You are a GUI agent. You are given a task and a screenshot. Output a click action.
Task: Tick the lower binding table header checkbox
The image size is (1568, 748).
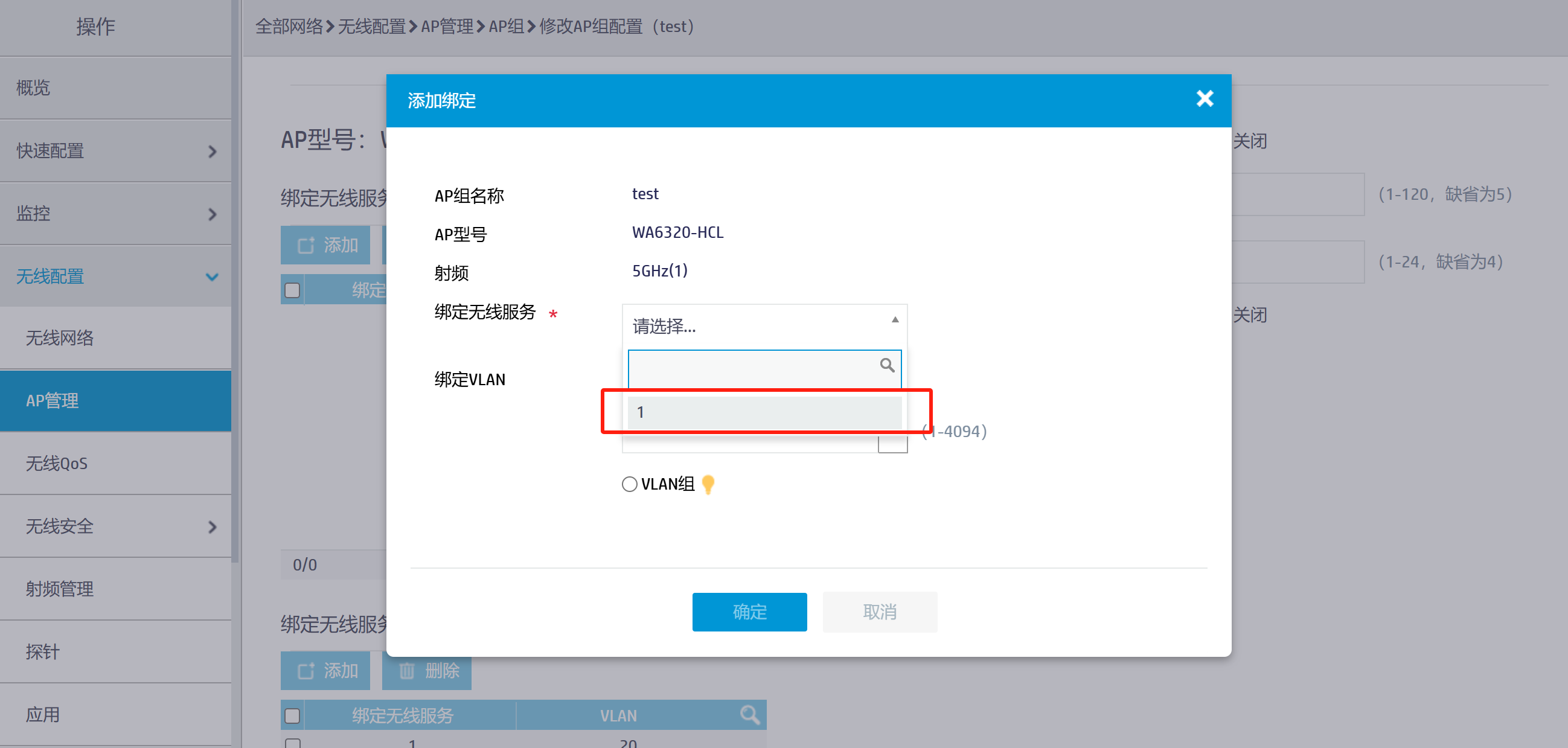click(x=292, y=715)
